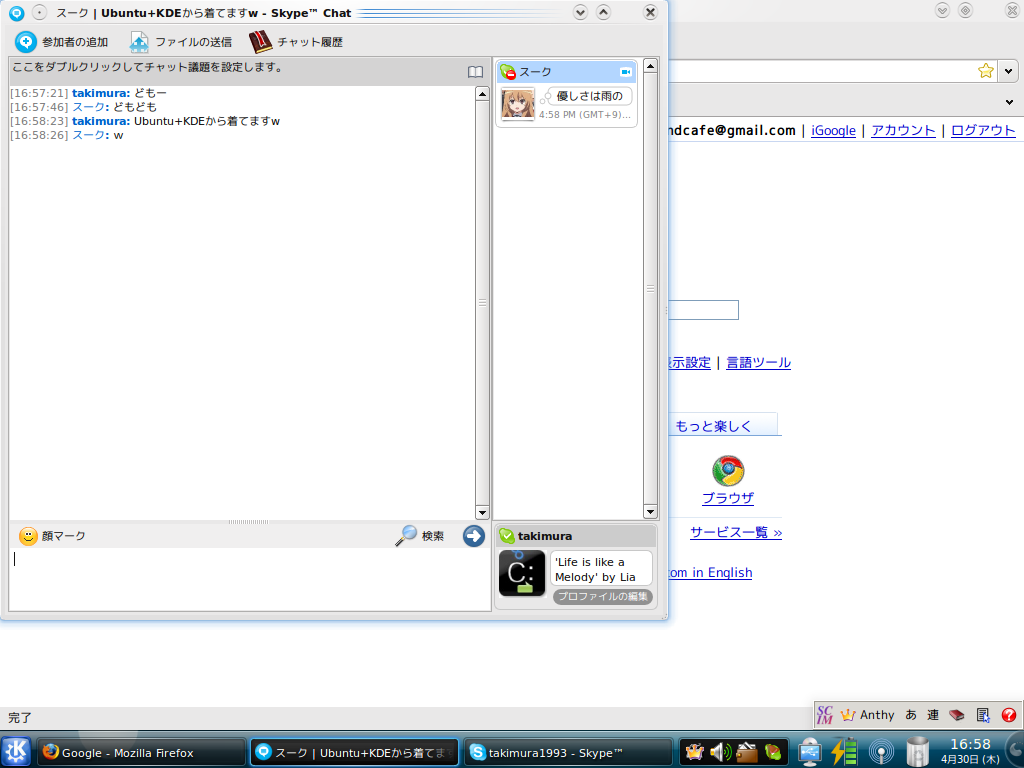Click the Skype leaf tray icon
The width and height of the screenshot is (1024, 768).
773,752
